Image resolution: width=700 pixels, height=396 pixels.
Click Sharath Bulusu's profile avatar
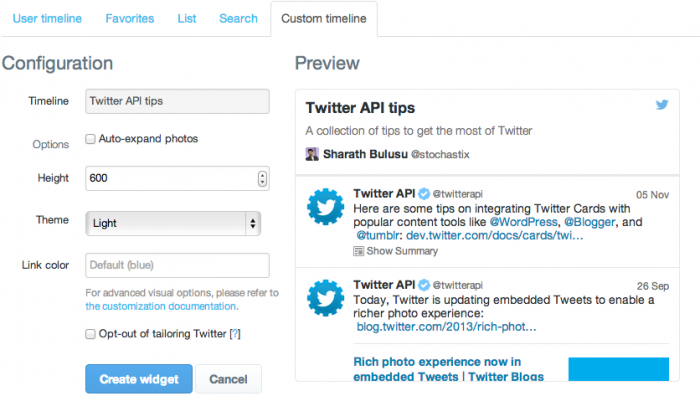312,154
